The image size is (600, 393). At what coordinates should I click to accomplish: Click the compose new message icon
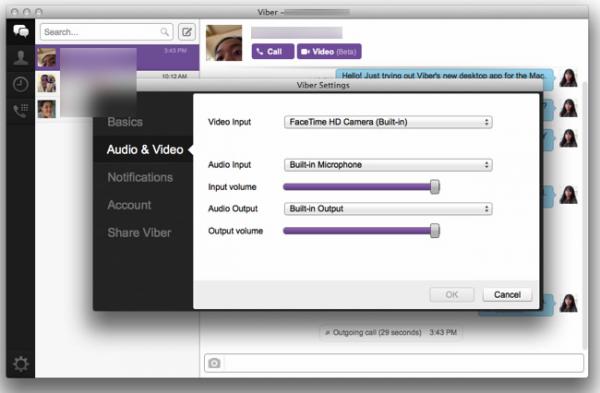pos(187,32)
